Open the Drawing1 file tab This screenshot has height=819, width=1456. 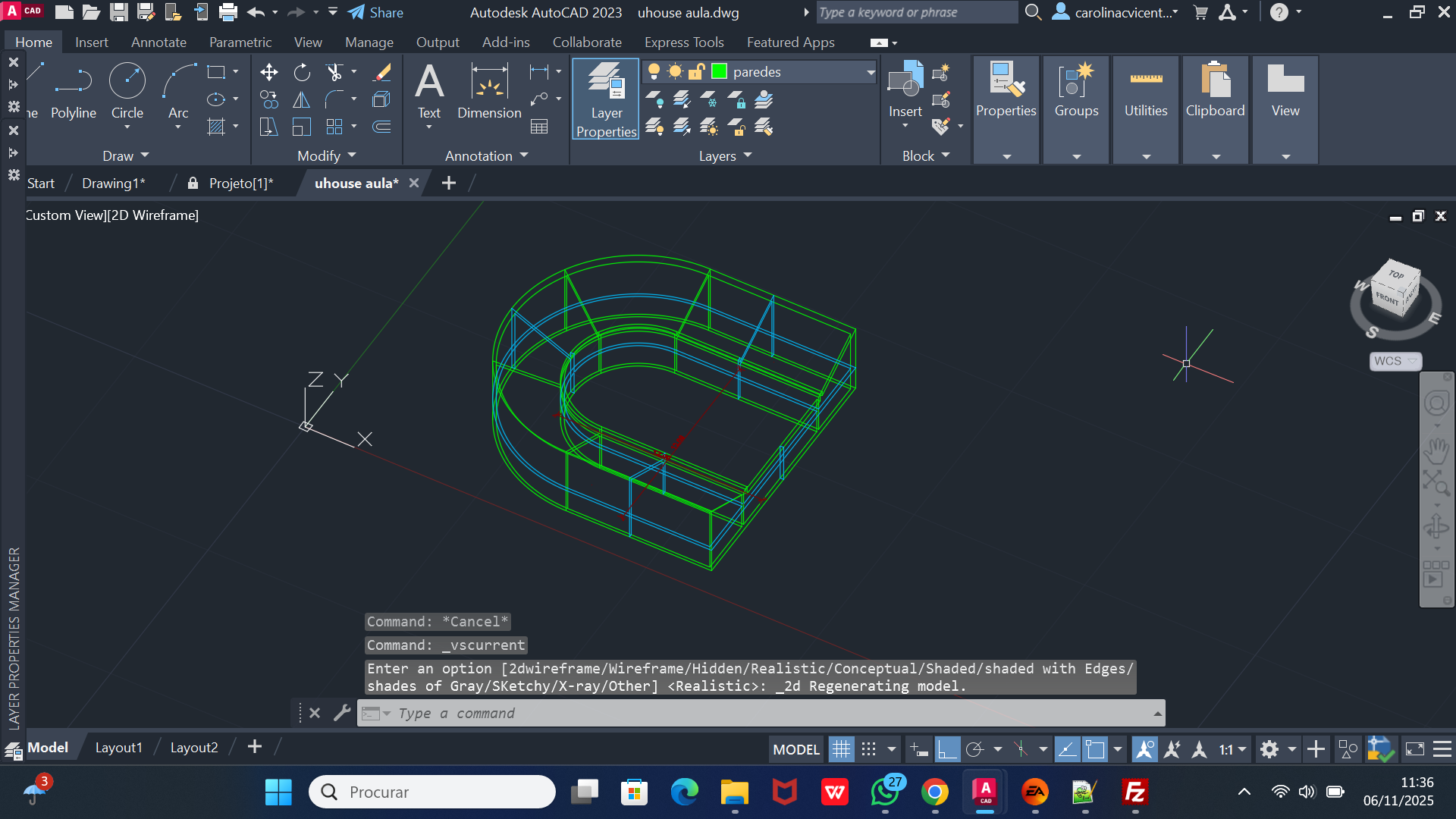pyautogui.click(x=113, y=184)
